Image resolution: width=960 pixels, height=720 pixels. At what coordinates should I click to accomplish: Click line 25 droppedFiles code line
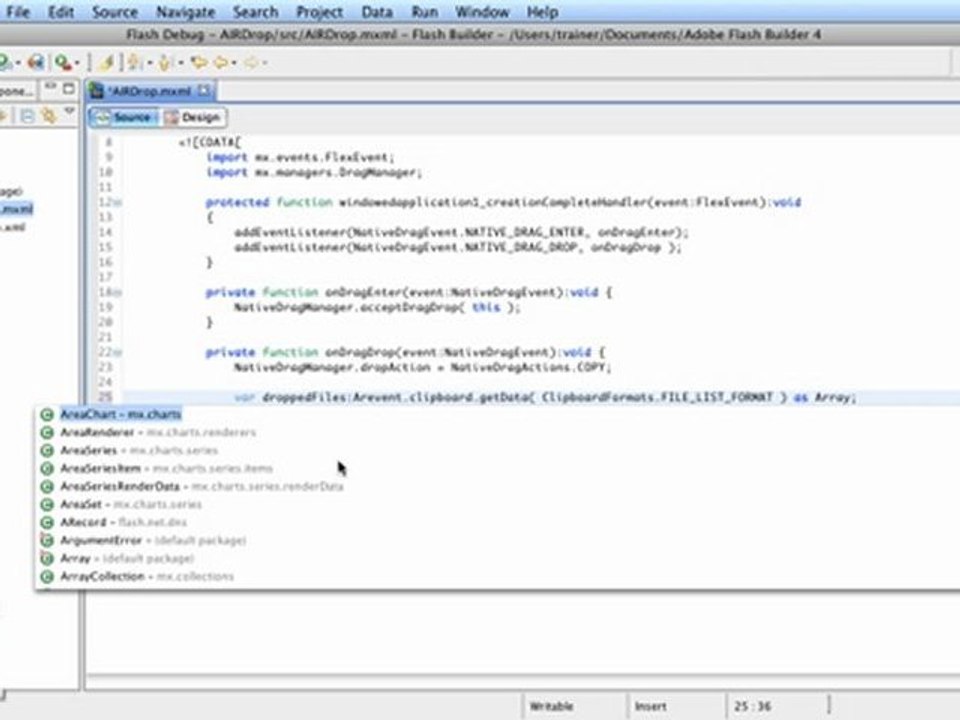pyautogui.click(x=545, y=397)
